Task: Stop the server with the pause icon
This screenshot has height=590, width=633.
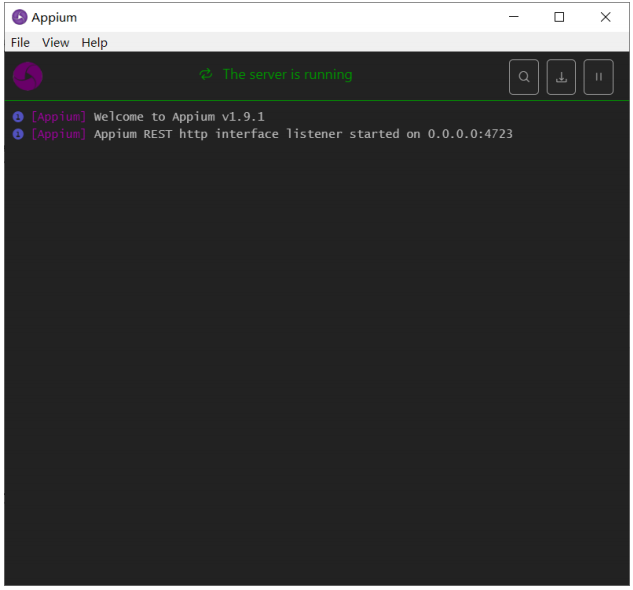Action: [598, 77]
